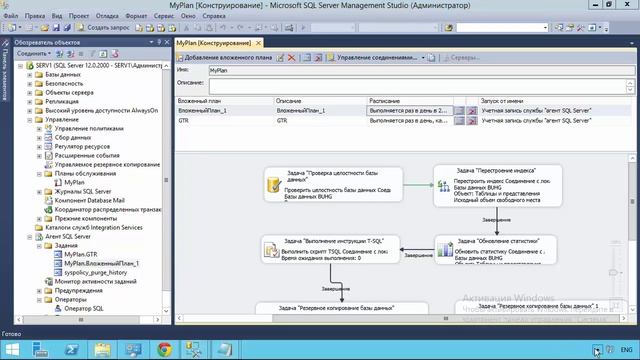Screen dimensions: 640x360
Task: Open the Windows Start button
Action: pos(12,350)
